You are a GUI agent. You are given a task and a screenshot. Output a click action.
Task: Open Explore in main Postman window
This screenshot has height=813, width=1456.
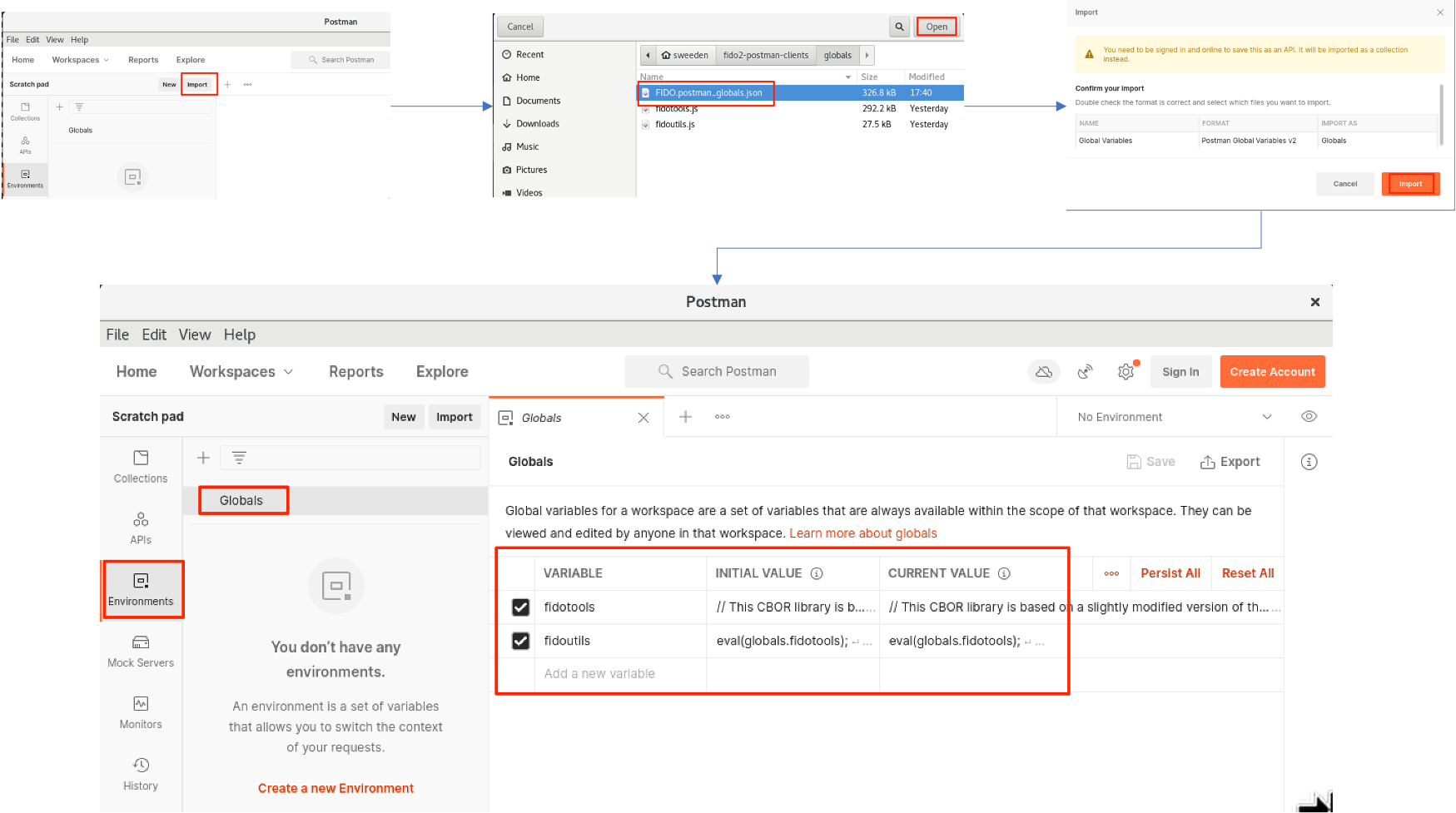click(442, 372)
